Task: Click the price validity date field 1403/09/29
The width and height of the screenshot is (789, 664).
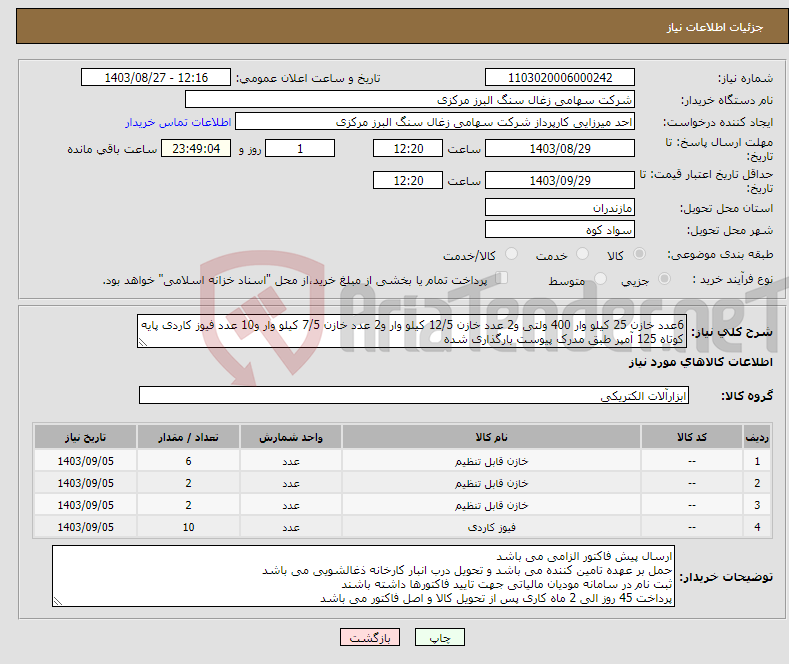Action: pos(559,180)
